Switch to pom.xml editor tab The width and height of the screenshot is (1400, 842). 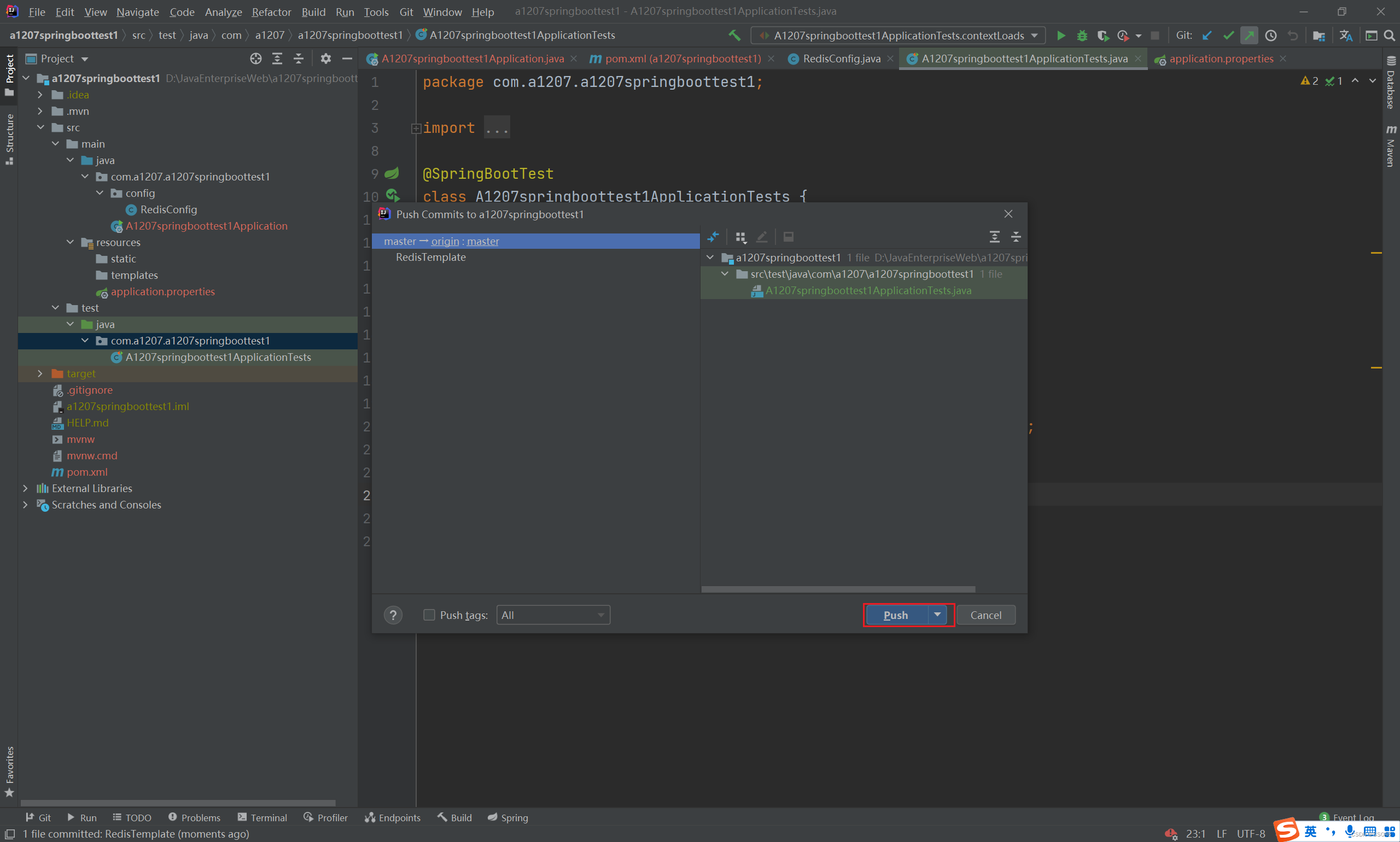click(682, 59)
